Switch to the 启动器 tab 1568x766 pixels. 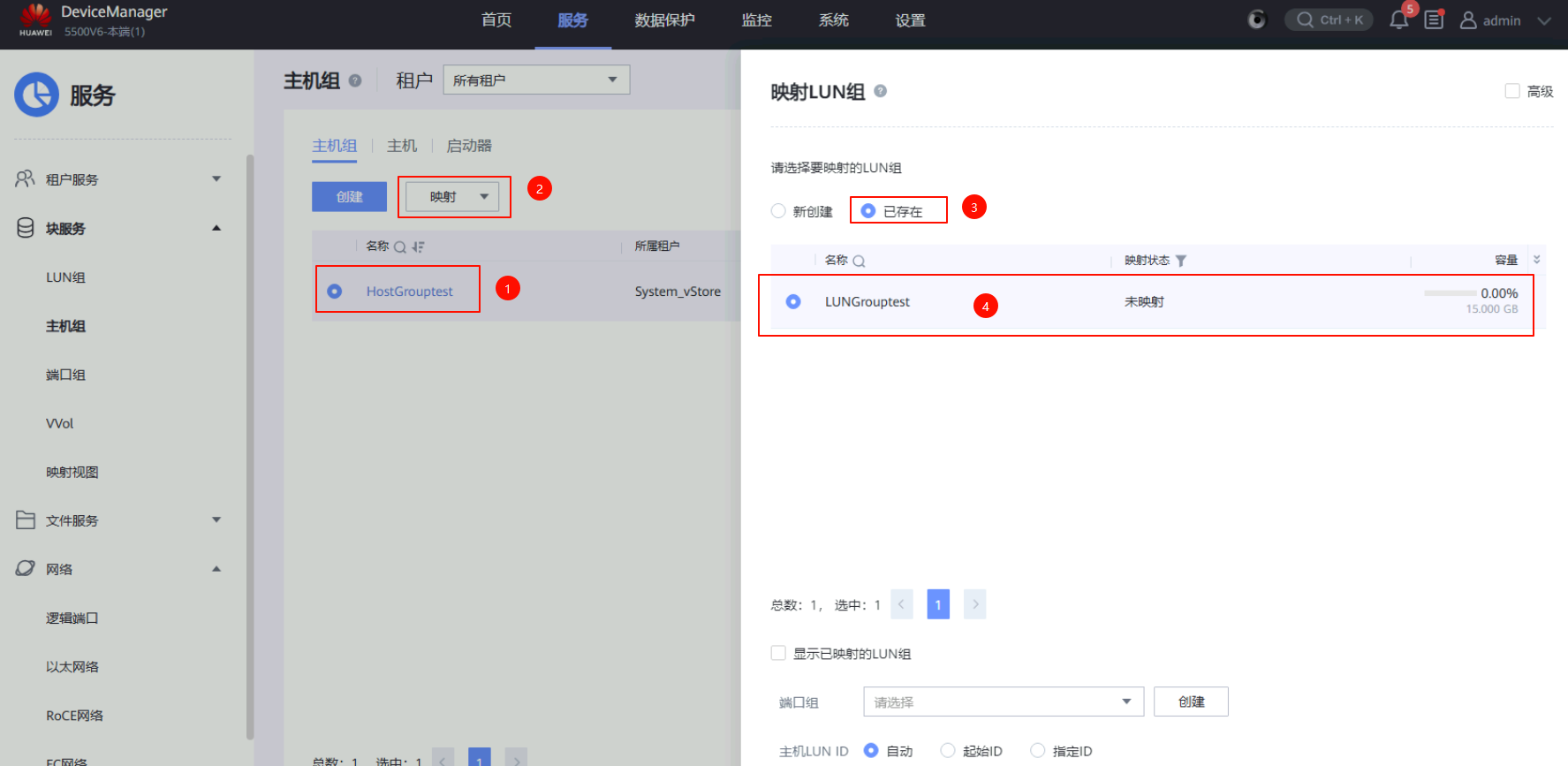(469, 146)
